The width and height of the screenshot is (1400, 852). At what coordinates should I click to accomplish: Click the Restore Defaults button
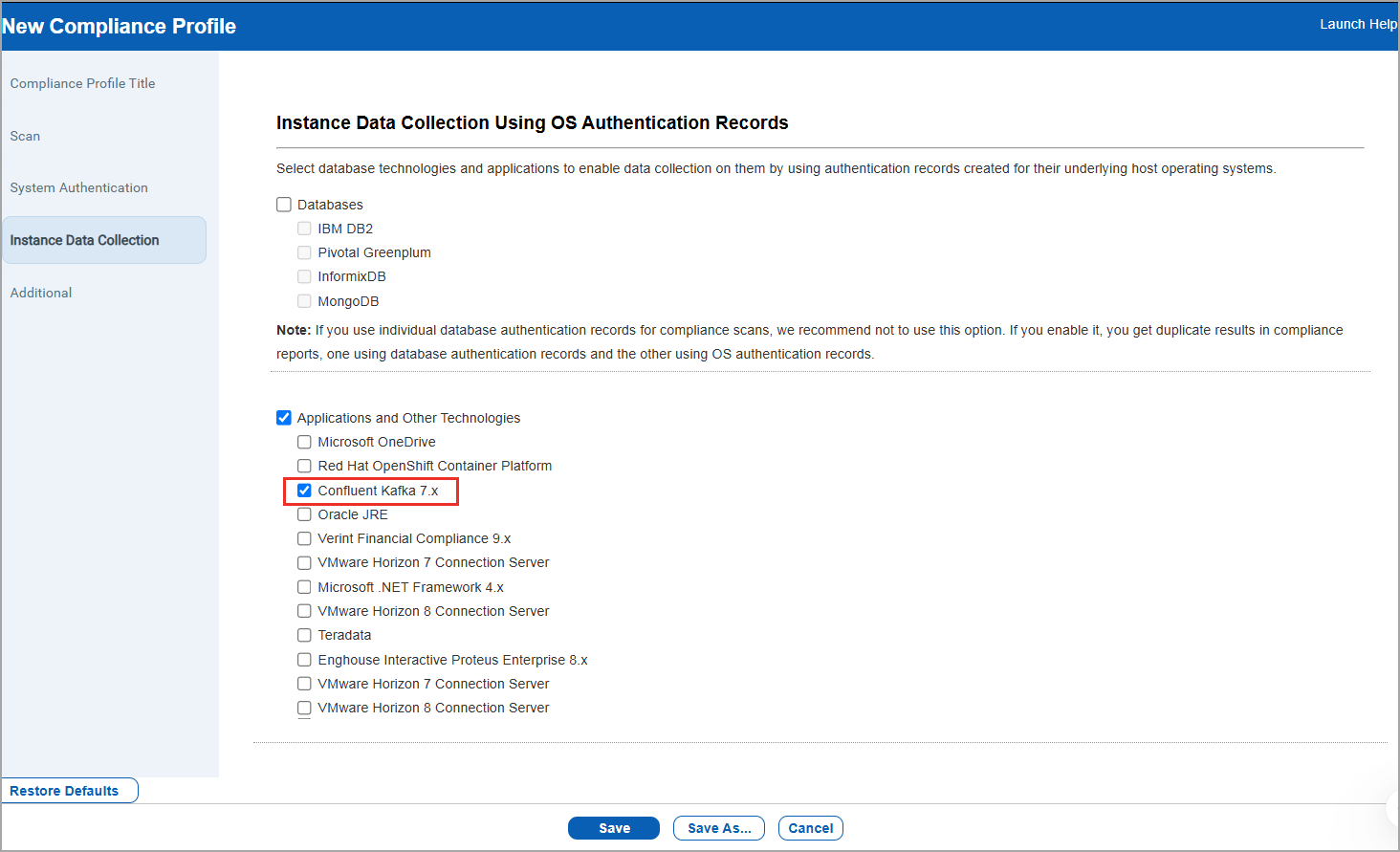pyautogui.click(x=69, y=790)
